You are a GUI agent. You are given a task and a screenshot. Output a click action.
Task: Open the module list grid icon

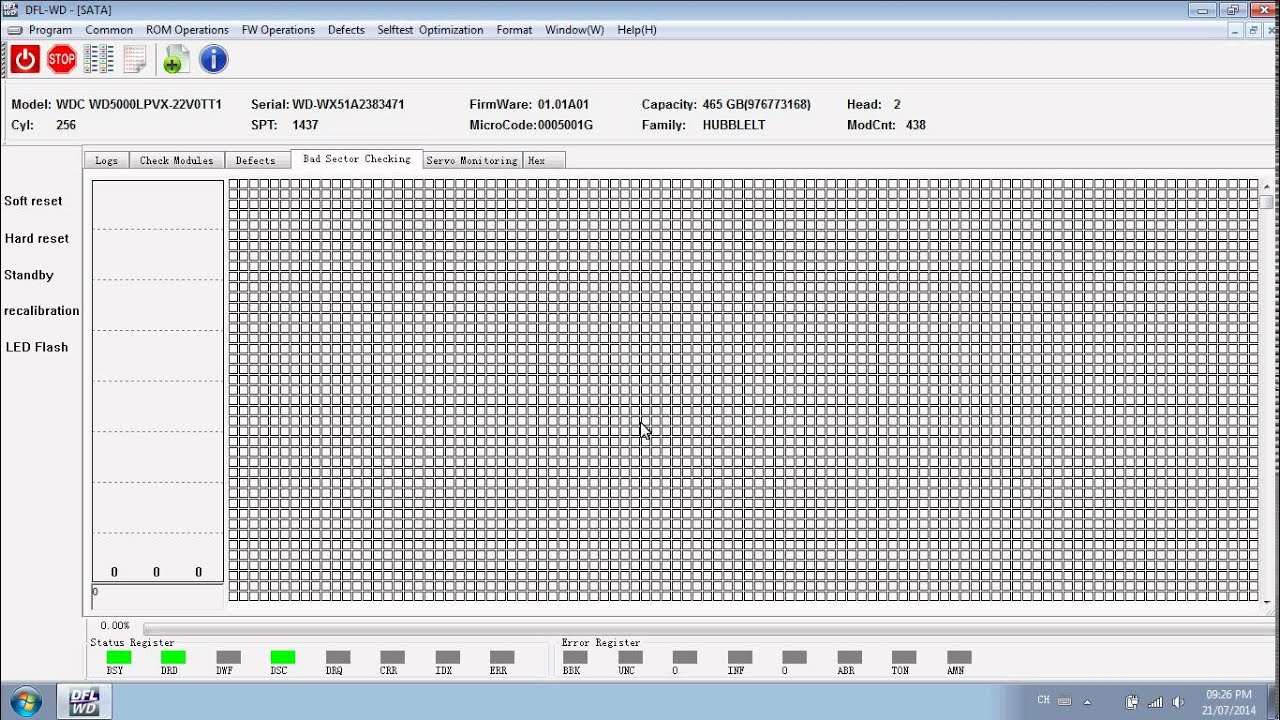tap(98, 60)
